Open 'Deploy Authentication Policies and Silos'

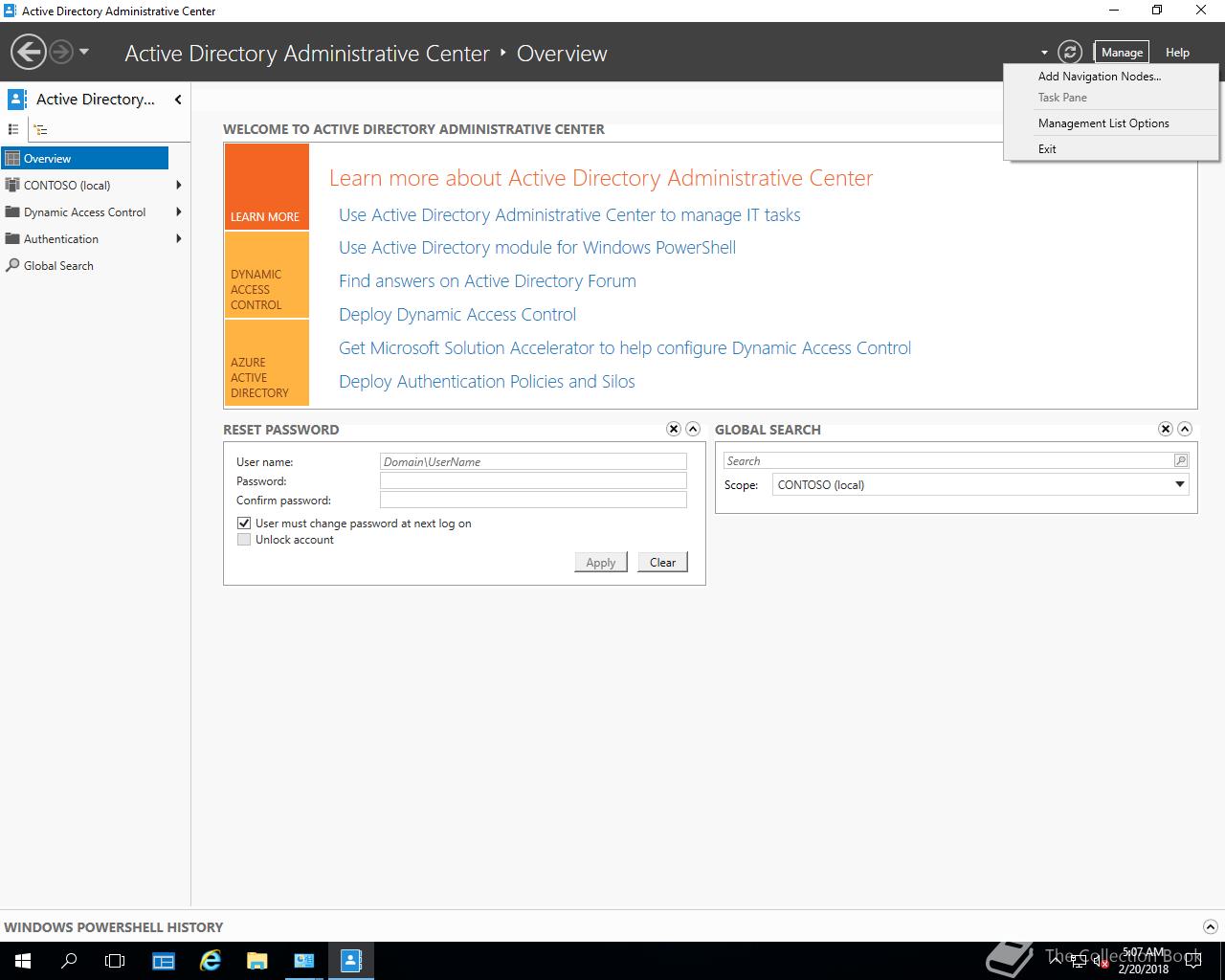coord(487,382)
